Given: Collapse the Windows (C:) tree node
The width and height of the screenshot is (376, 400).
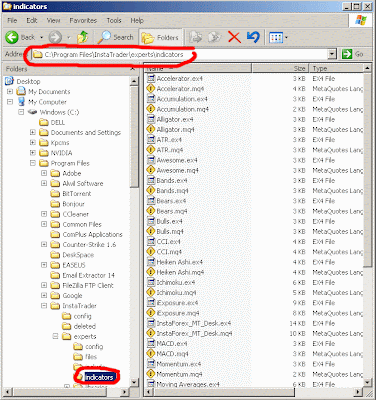Looking at the screenshot, I should 21,112.
